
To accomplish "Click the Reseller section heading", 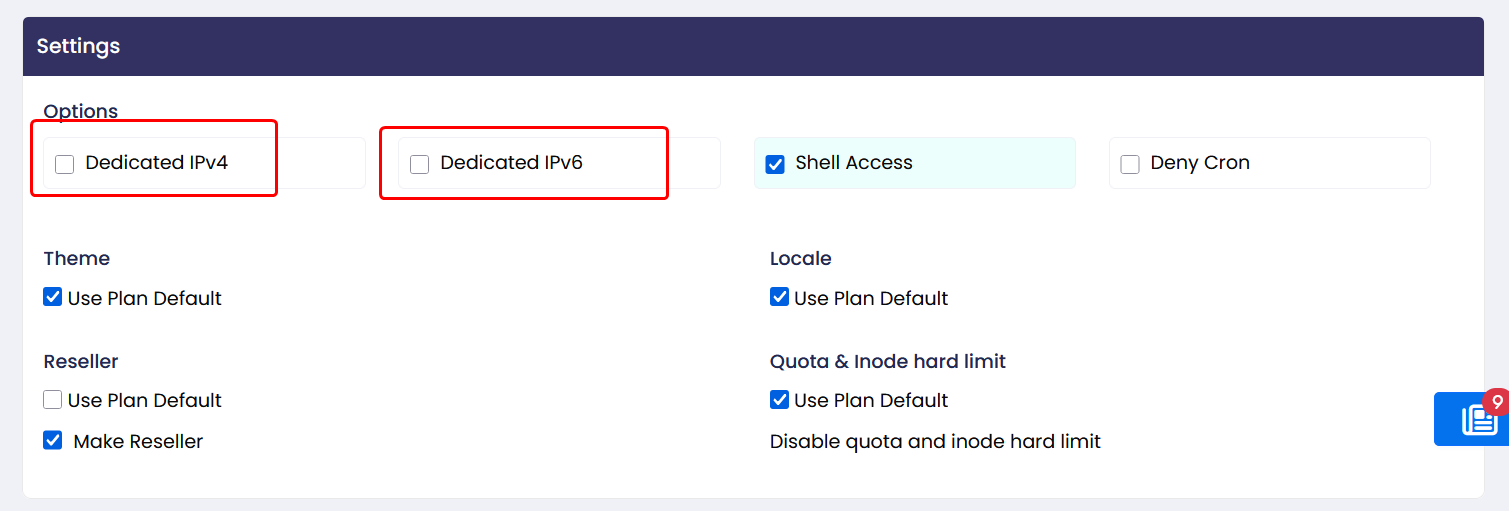I will [x=81, y=361].
